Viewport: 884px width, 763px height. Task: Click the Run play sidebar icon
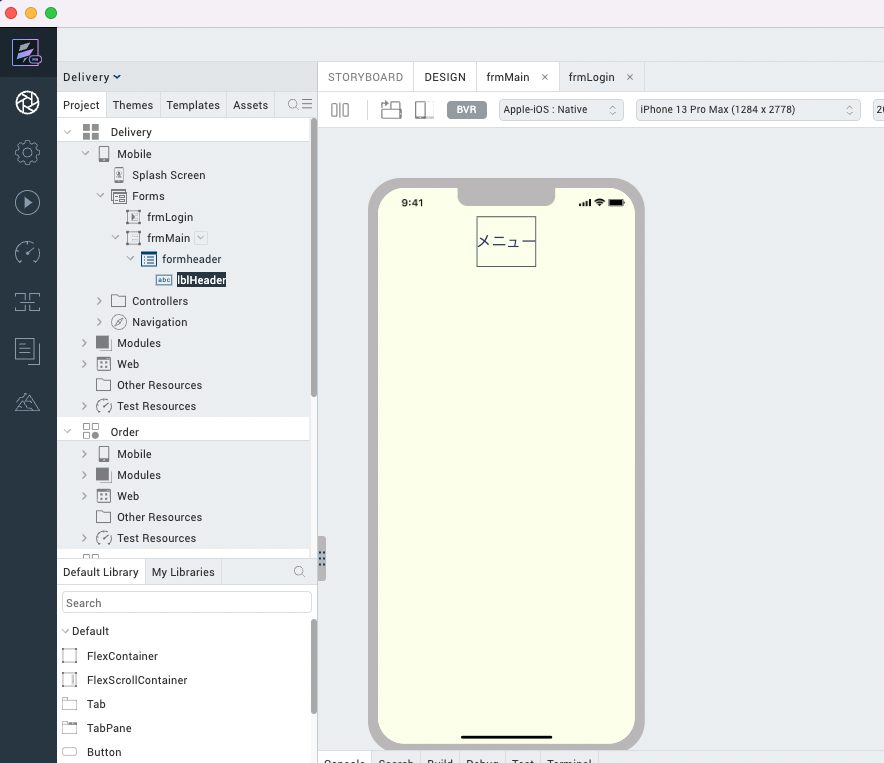[x=27, y=202]
